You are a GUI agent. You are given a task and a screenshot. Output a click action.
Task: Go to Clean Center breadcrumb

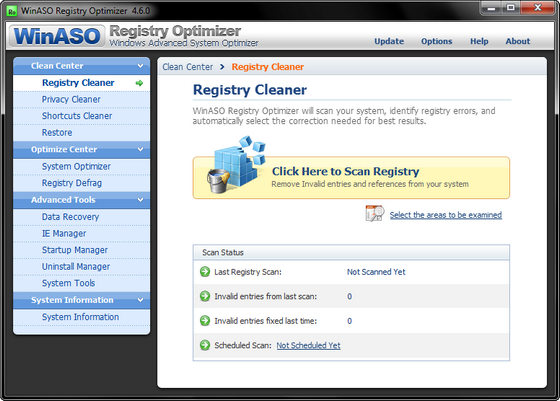pyautogui.click(x=188, y=67)
